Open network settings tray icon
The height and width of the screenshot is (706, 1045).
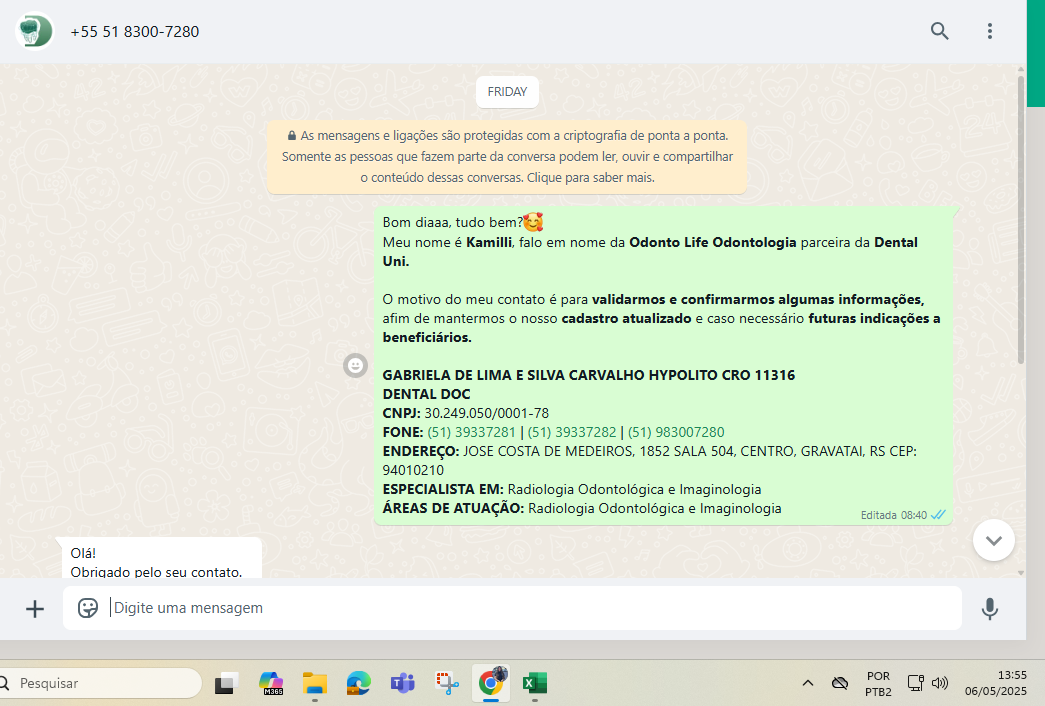pyautogui.click(x=915, y=683)
